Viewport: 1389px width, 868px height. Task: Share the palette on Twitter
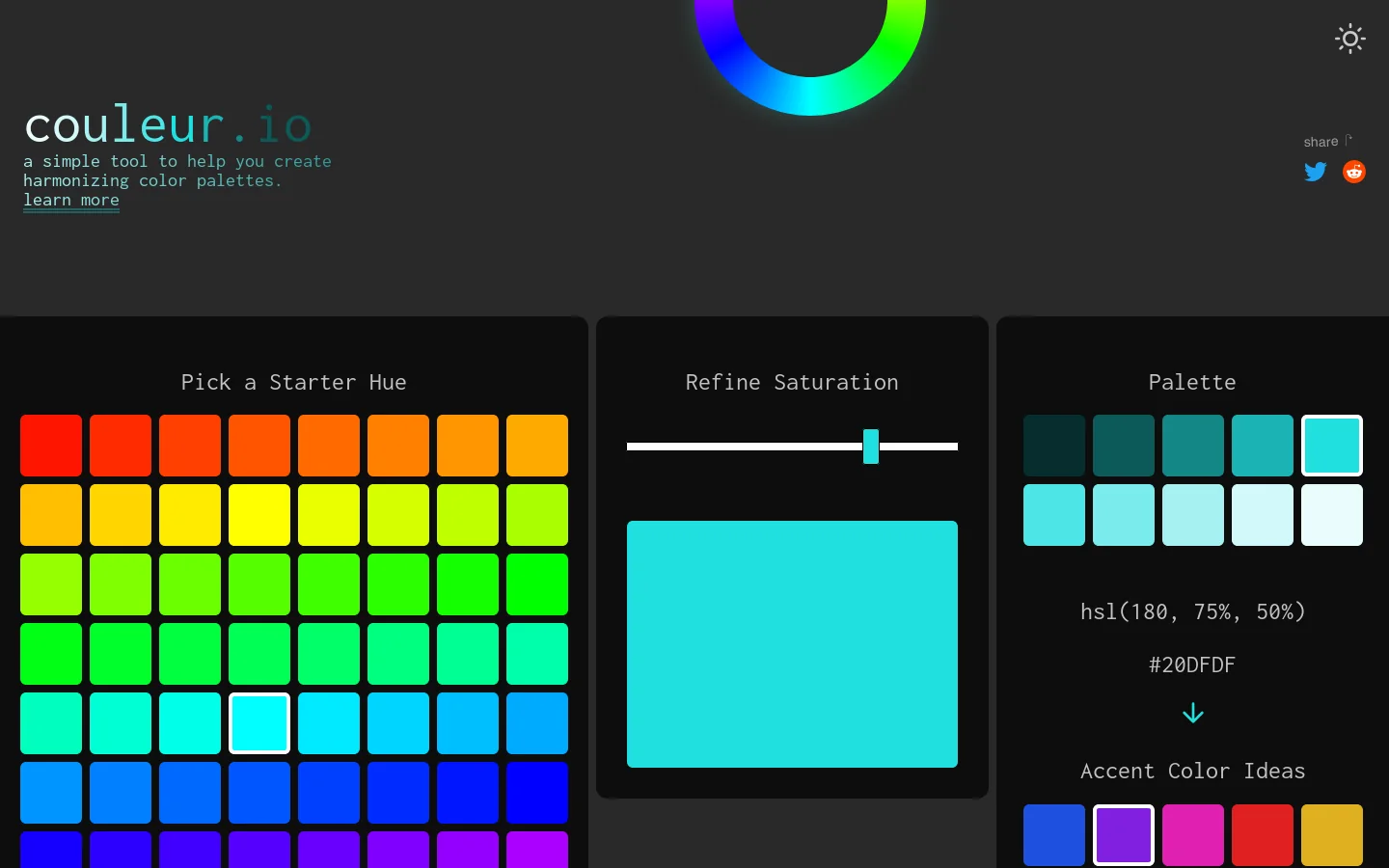pos(1316,172)
